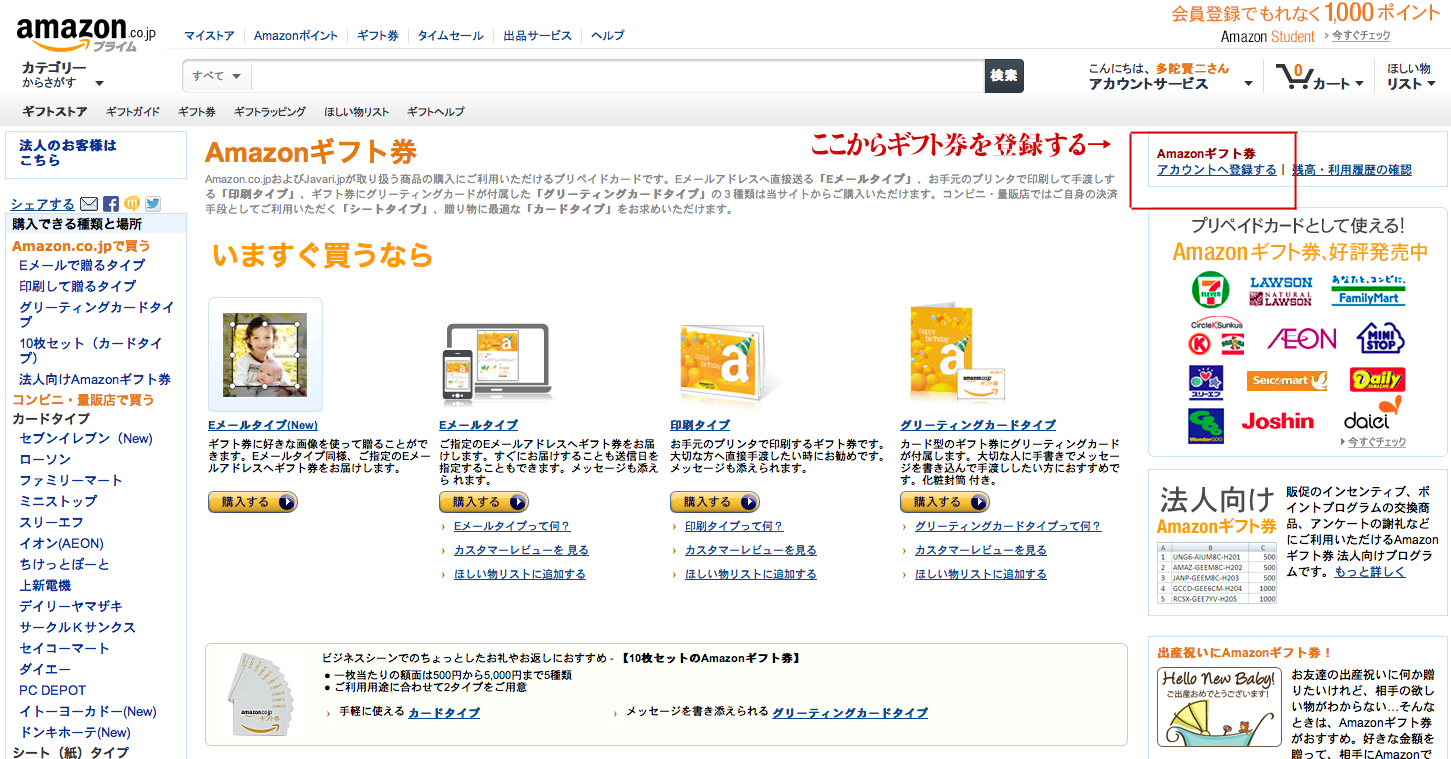
Task: Click the WonderGOO logo
Action: (1205, 426)
